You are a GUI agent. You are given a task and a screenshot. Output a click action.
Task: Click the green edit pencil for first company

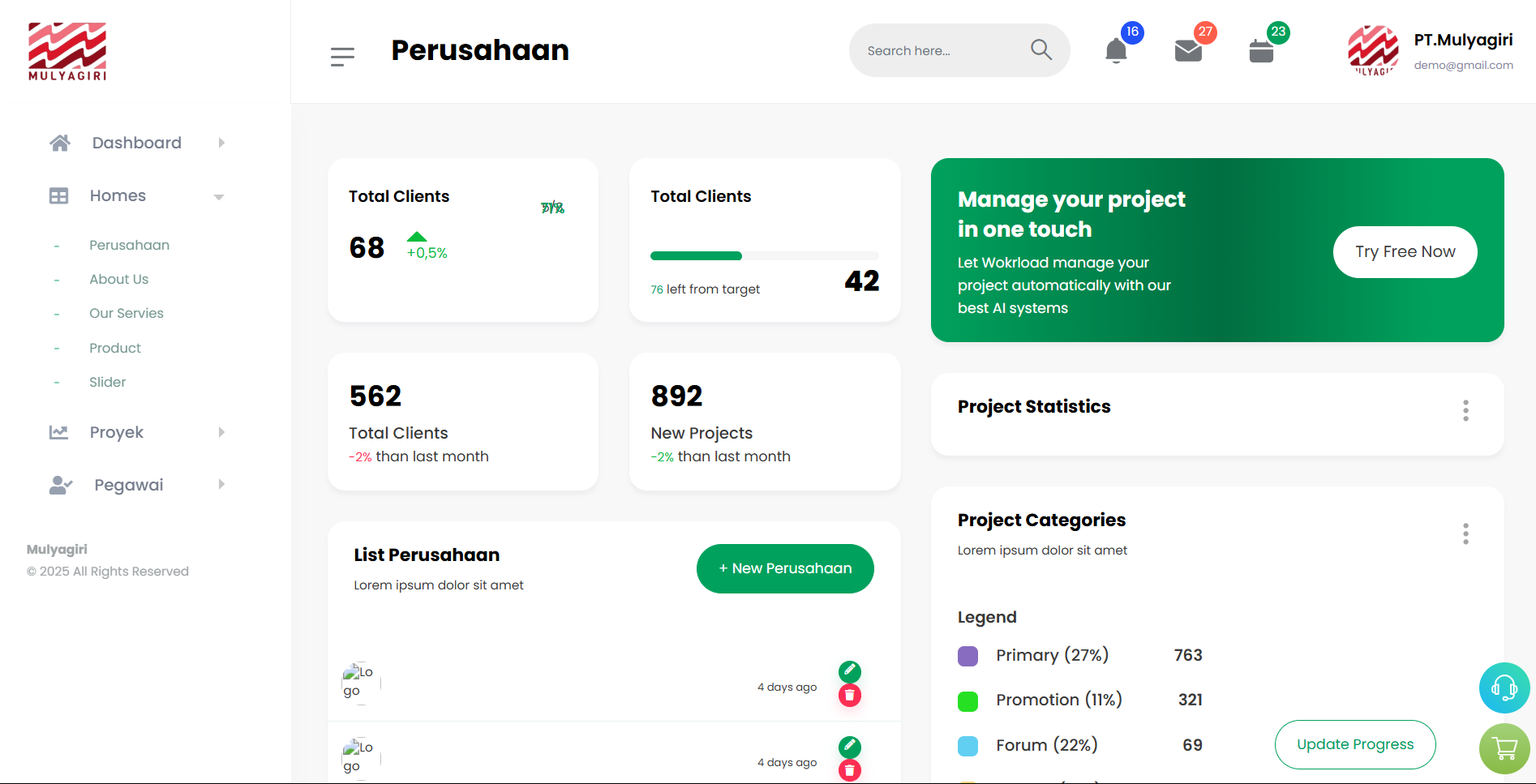849,671
